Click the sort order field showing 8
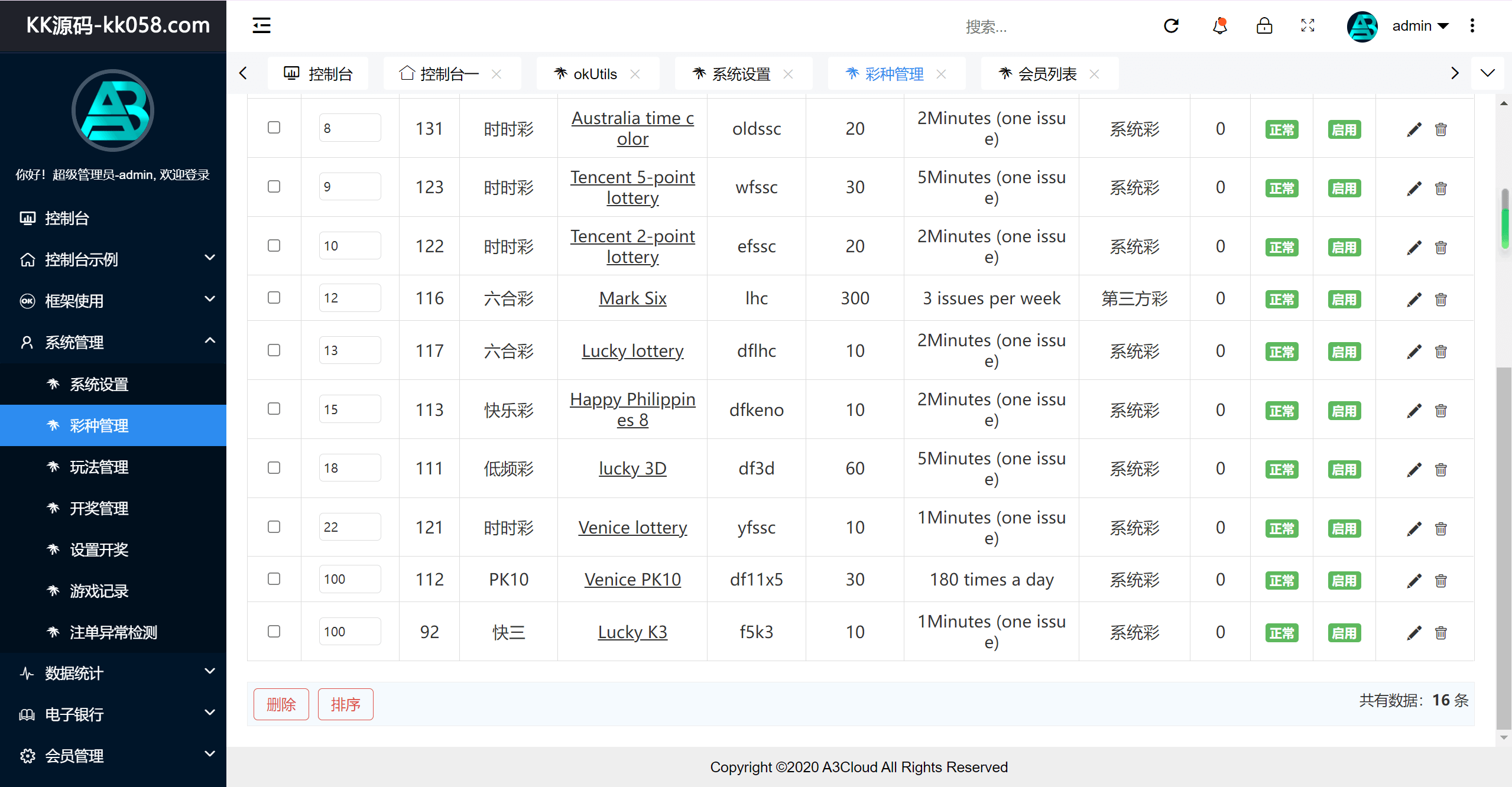 [349, 128]
